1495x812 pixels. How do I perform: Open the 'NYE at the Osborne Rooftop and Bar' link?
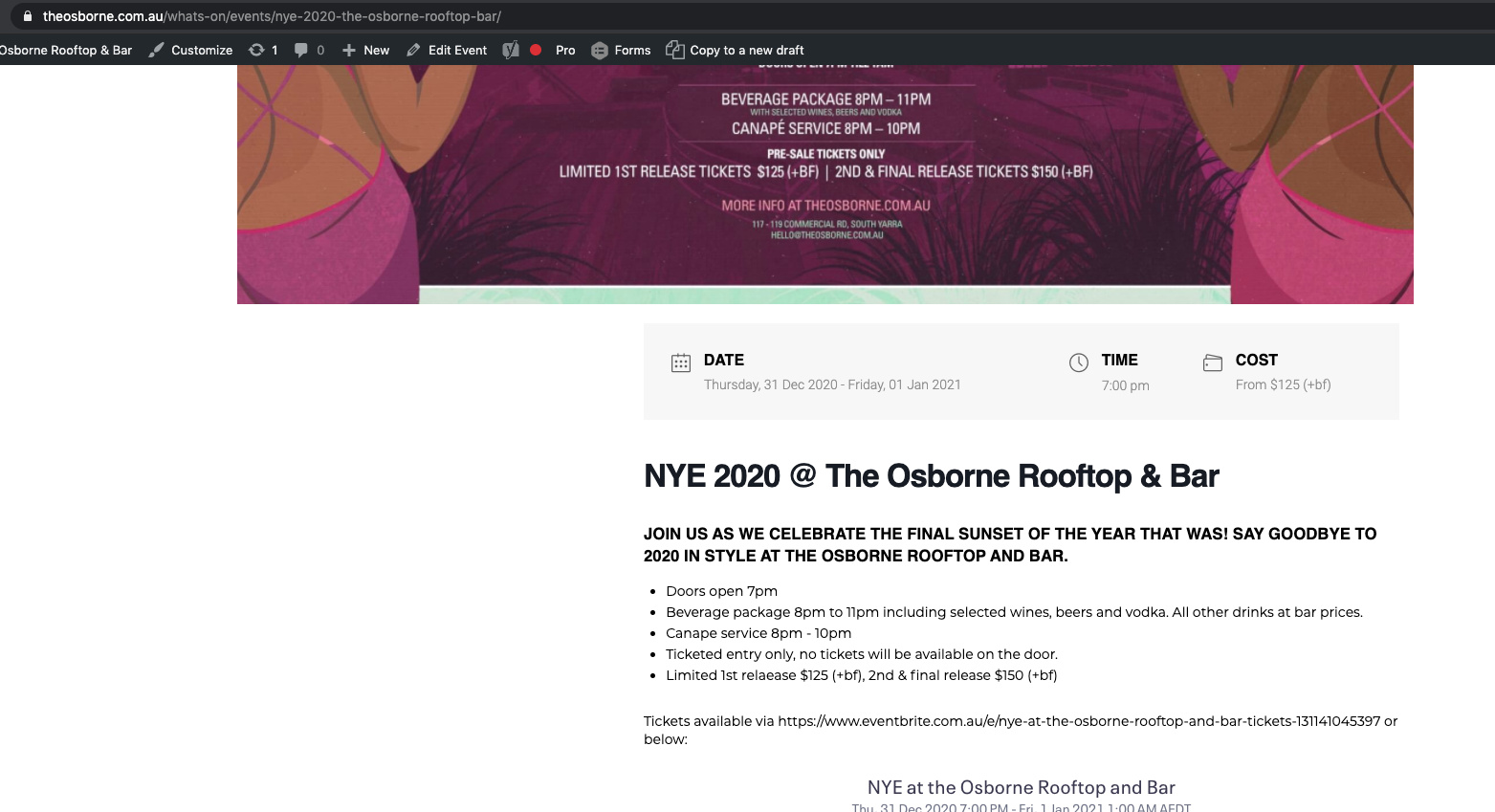pos(1022,787)
